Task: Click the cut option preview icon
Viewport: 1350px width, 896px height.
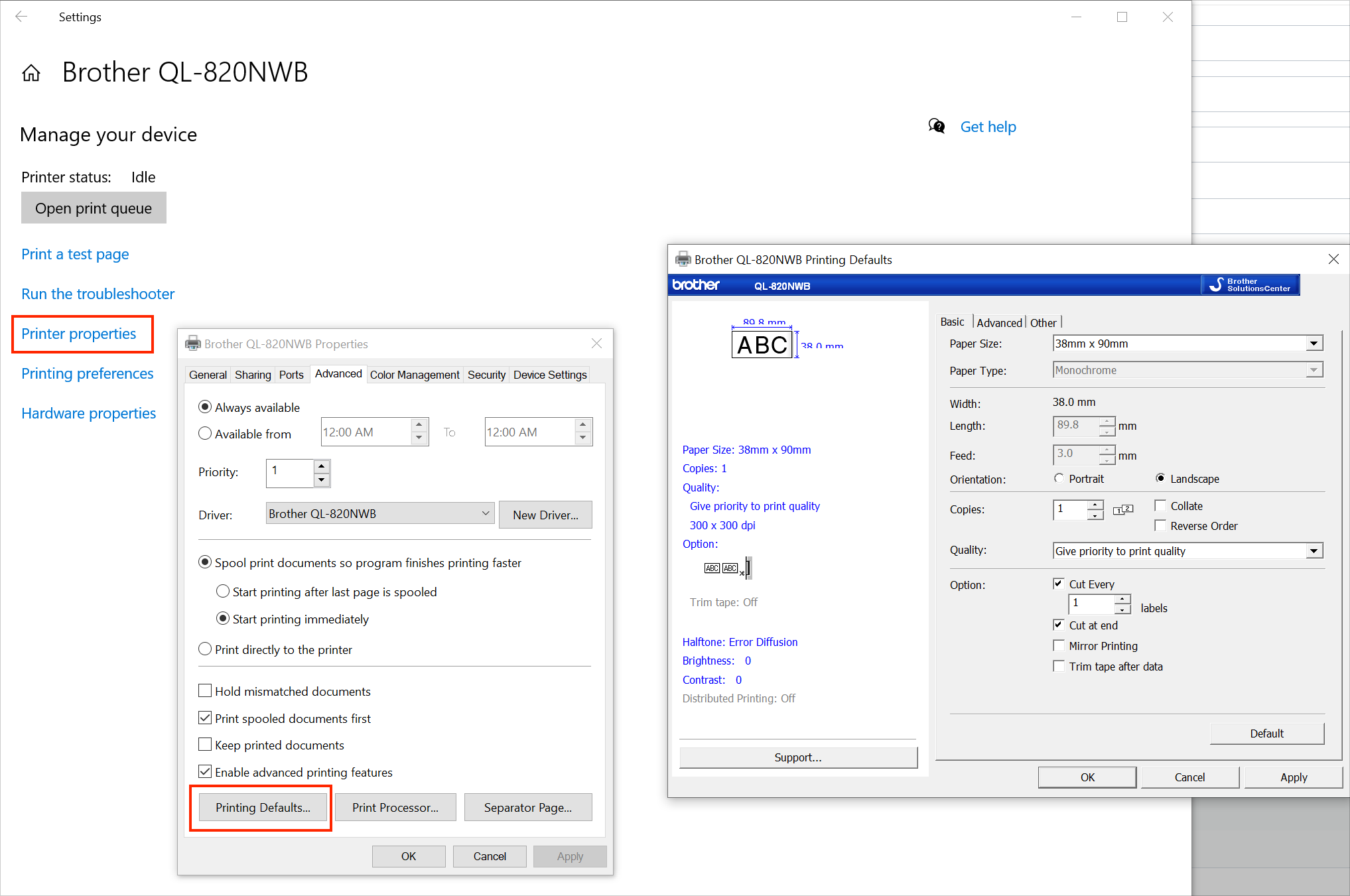Action: tap(728, 568)
